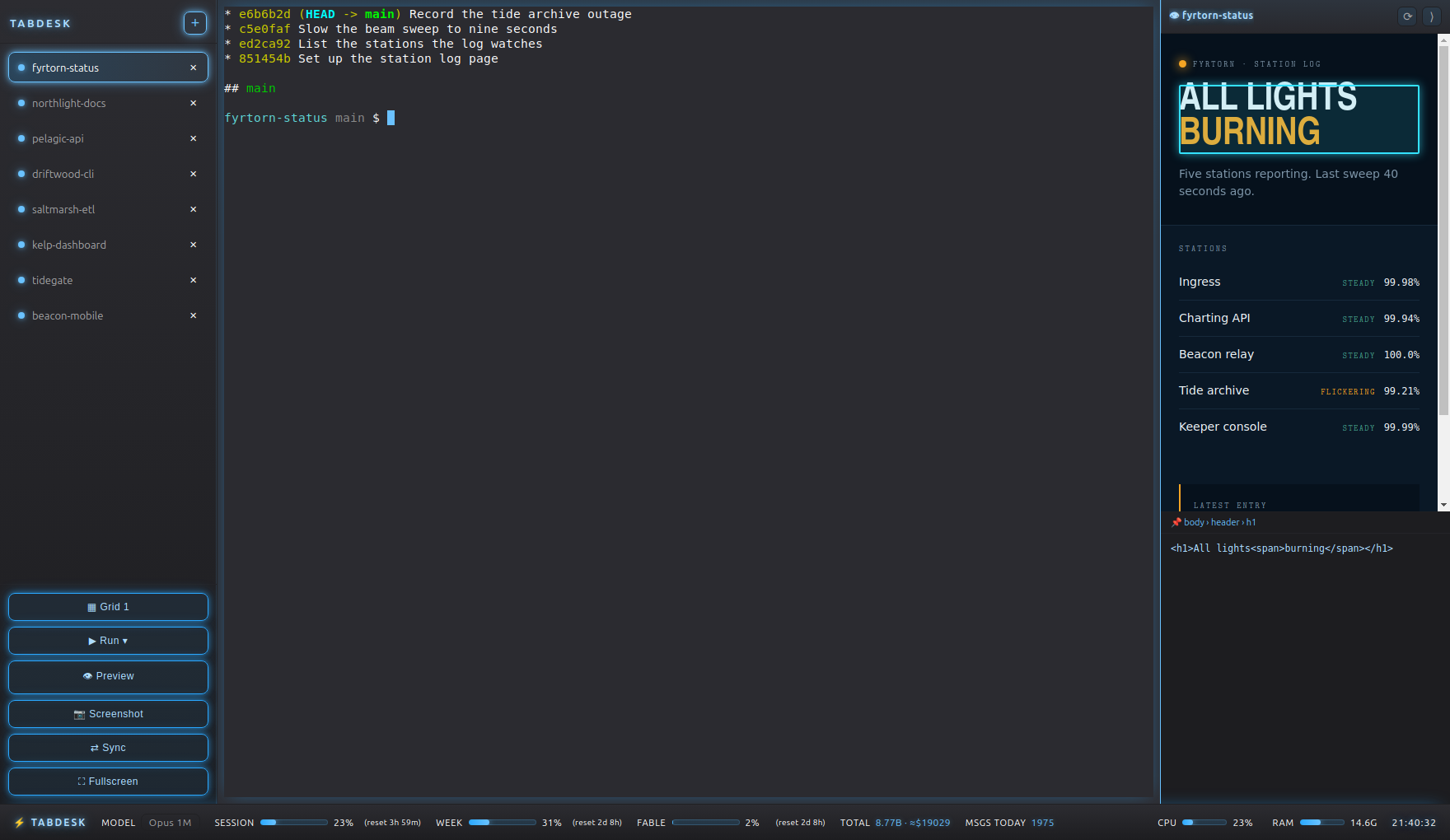The width and height of the screenshot is (1450, 840).
Task: Switch to the kelp-dashboard tab
Action: point(108,245)
